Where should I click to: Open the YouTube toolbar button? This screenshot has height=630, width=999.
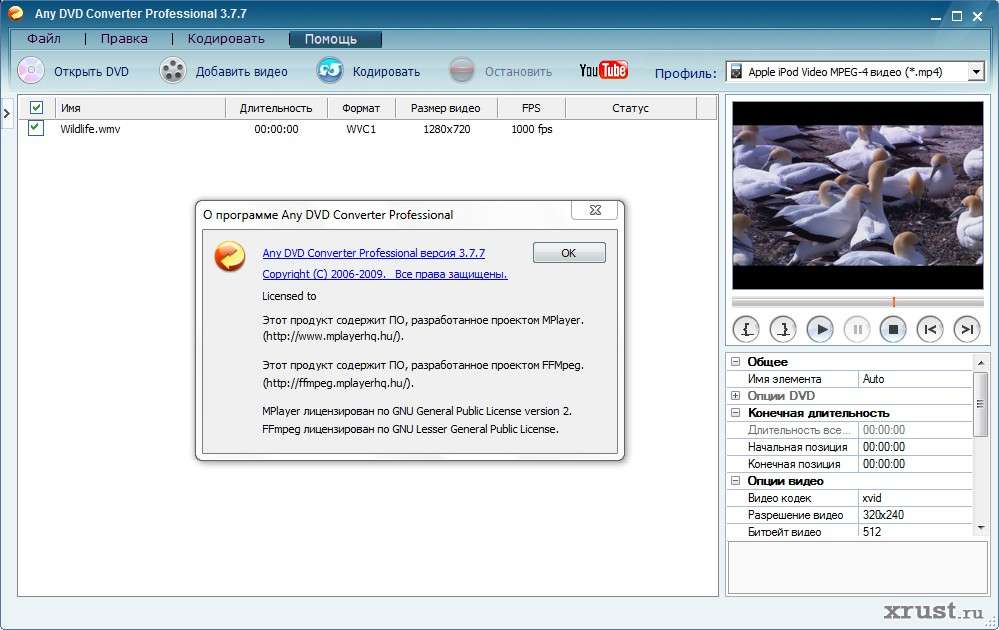pyautogui.click(x=603, y=70)
